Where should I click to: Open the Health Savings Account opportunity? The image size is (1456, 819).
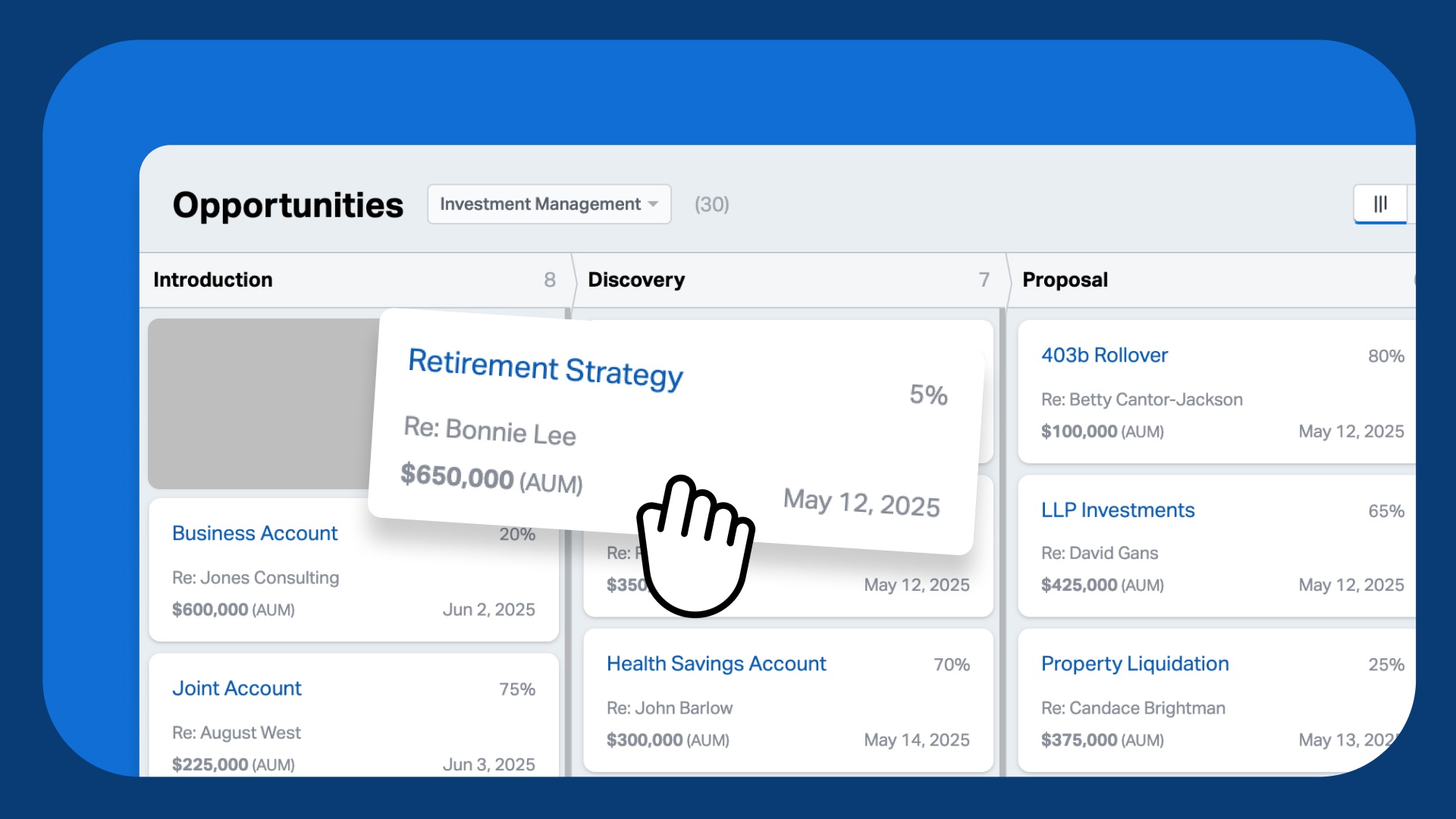click(716, 664)
